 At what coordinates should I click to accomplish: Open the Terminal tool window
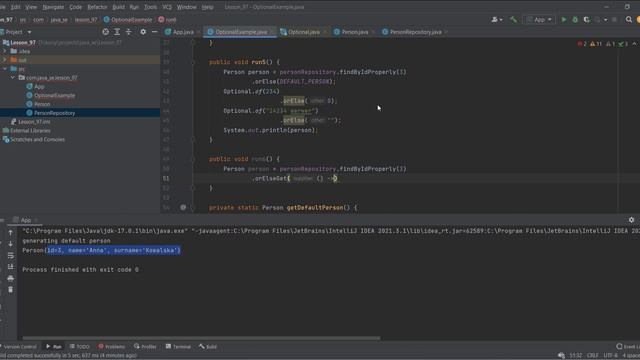178,347
